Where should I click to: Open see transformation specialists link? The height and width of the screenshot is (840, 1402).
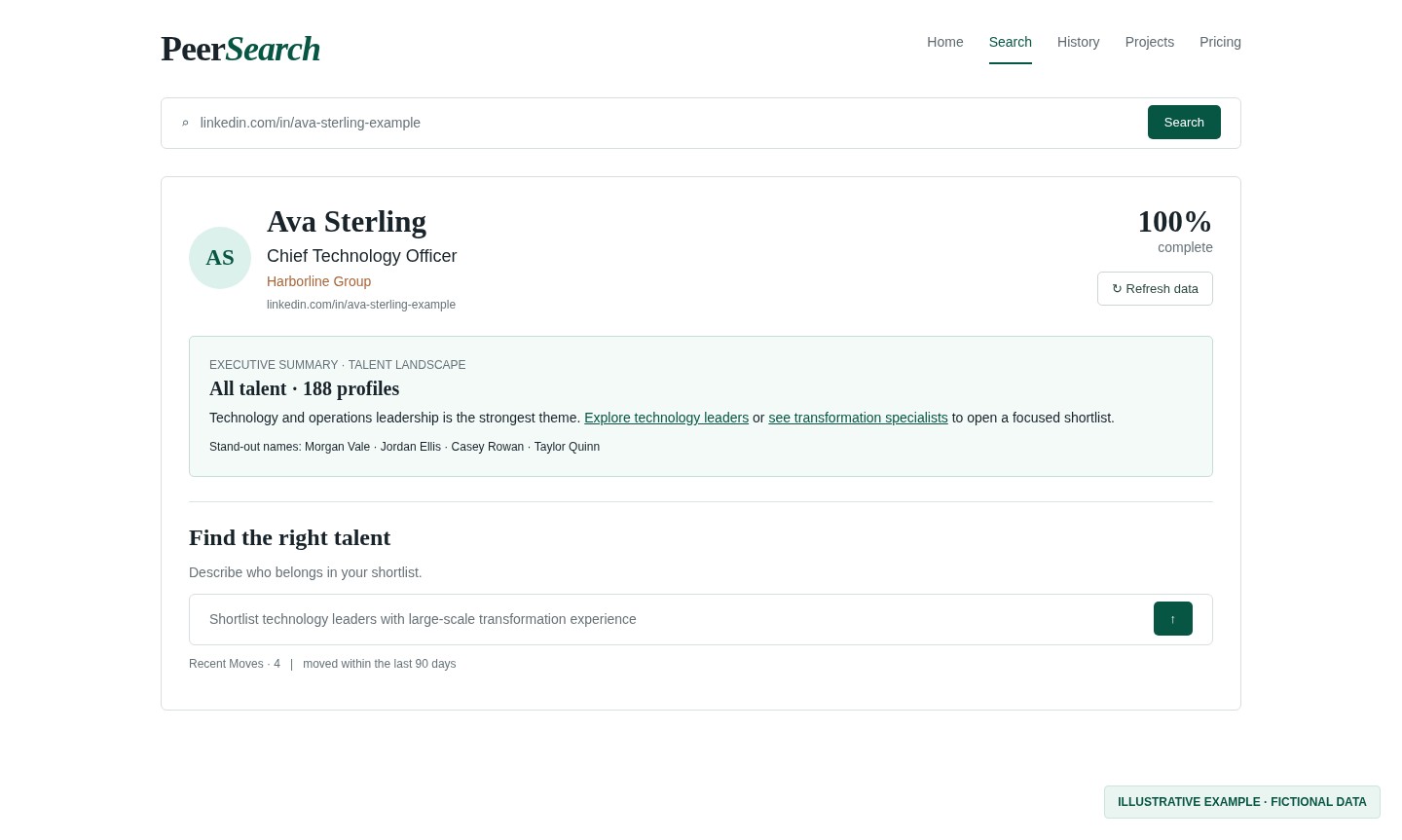click(858, 418)
